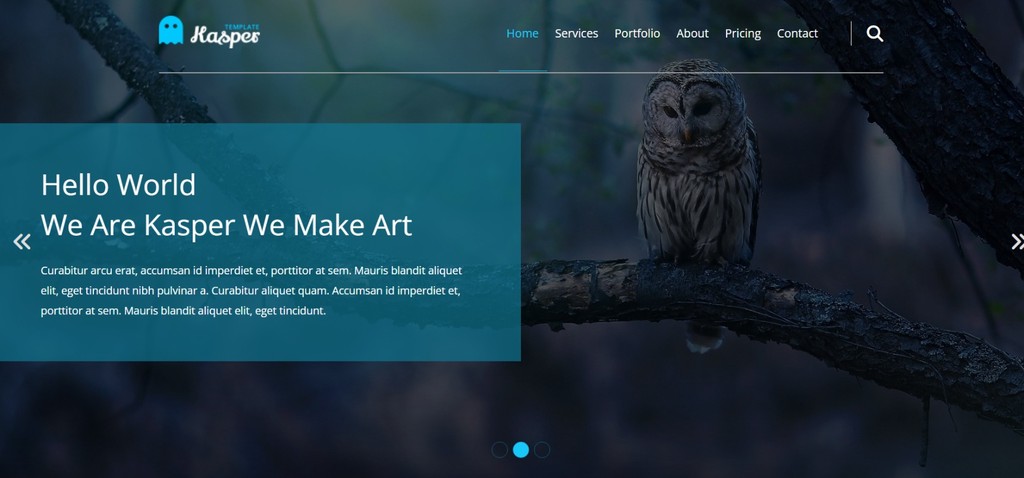Click the Kasper script wordmark
Viewport: 1024px width, 478px height.
225,37
